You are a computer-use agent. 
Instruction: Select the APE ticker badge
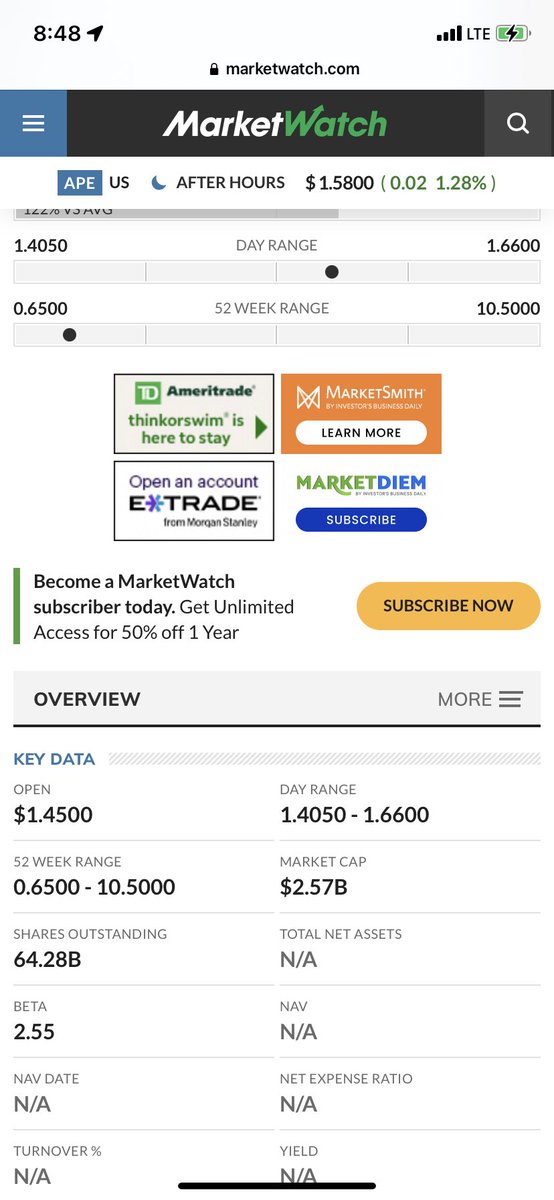[x=80, y=182]
